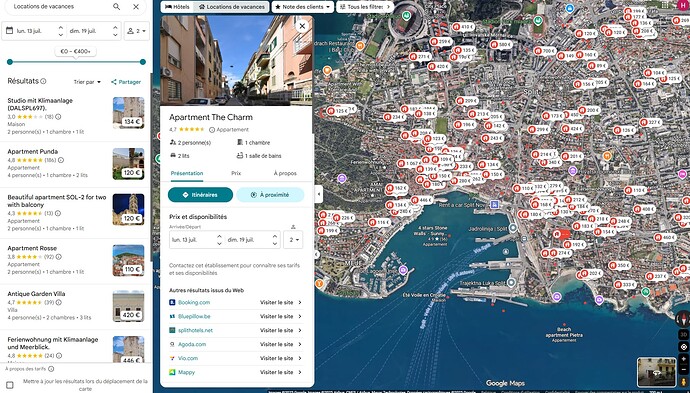Close the Apartment The Charm card
This screenshot has width=690, height=393.
(x=302, y=26)
